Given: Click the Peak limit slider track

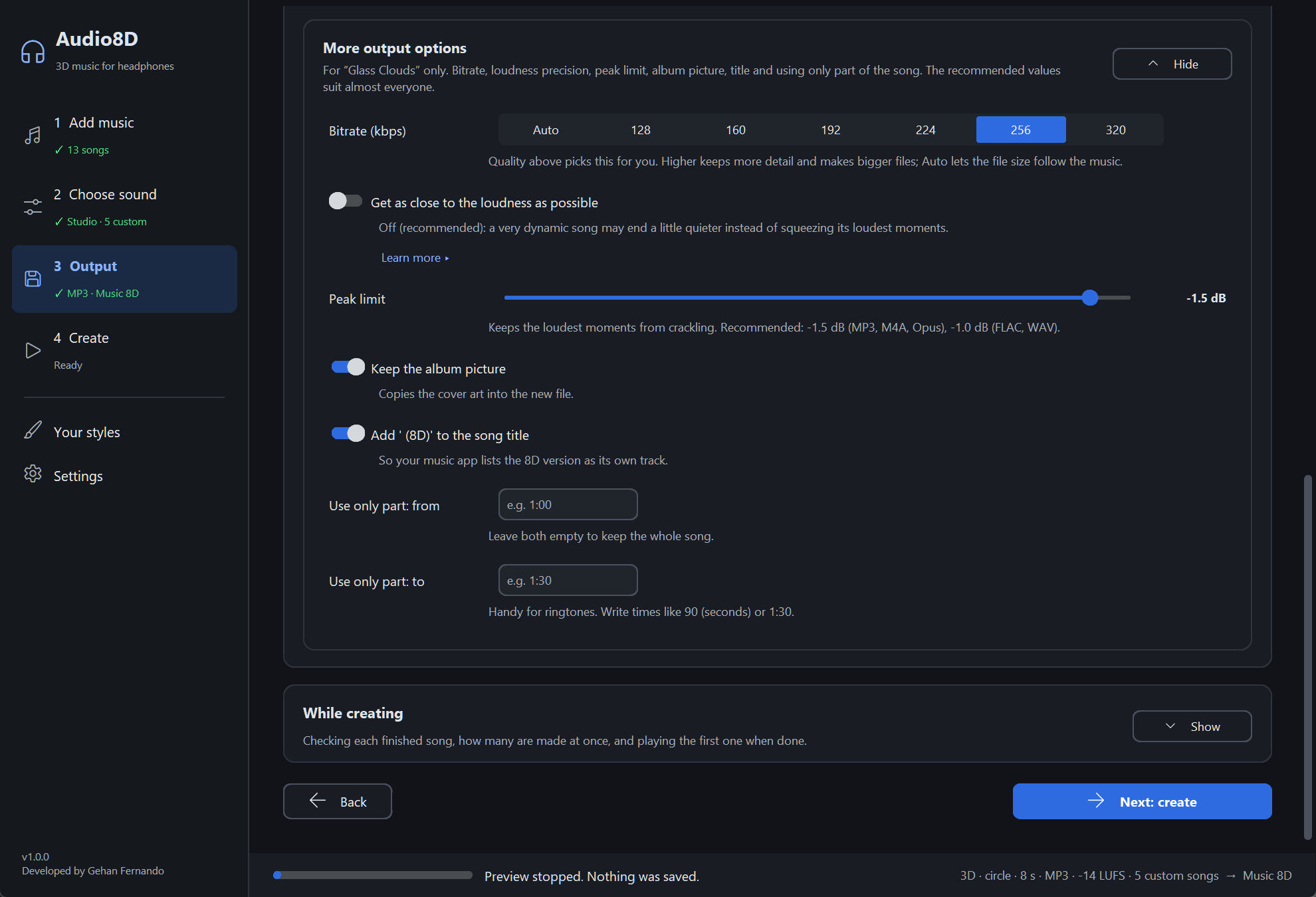Looking at the screenshot, I should pyautogui.click(x=817, y=298).
